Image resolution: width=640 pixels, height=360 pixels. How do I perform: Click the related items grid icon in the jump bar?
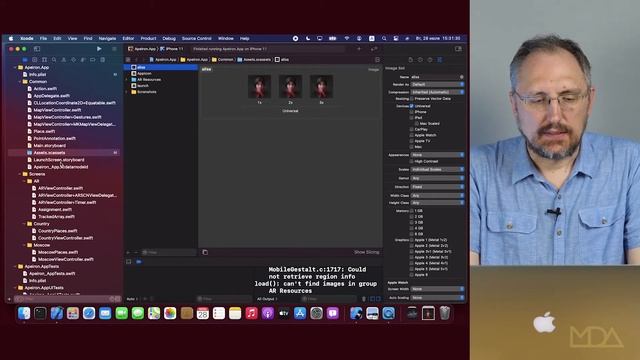pos(128,60)
